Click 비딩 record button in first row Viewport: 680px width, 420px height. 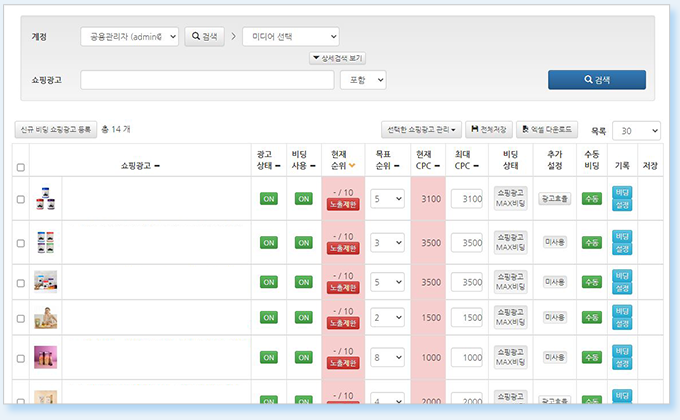[x=622, y=192]
